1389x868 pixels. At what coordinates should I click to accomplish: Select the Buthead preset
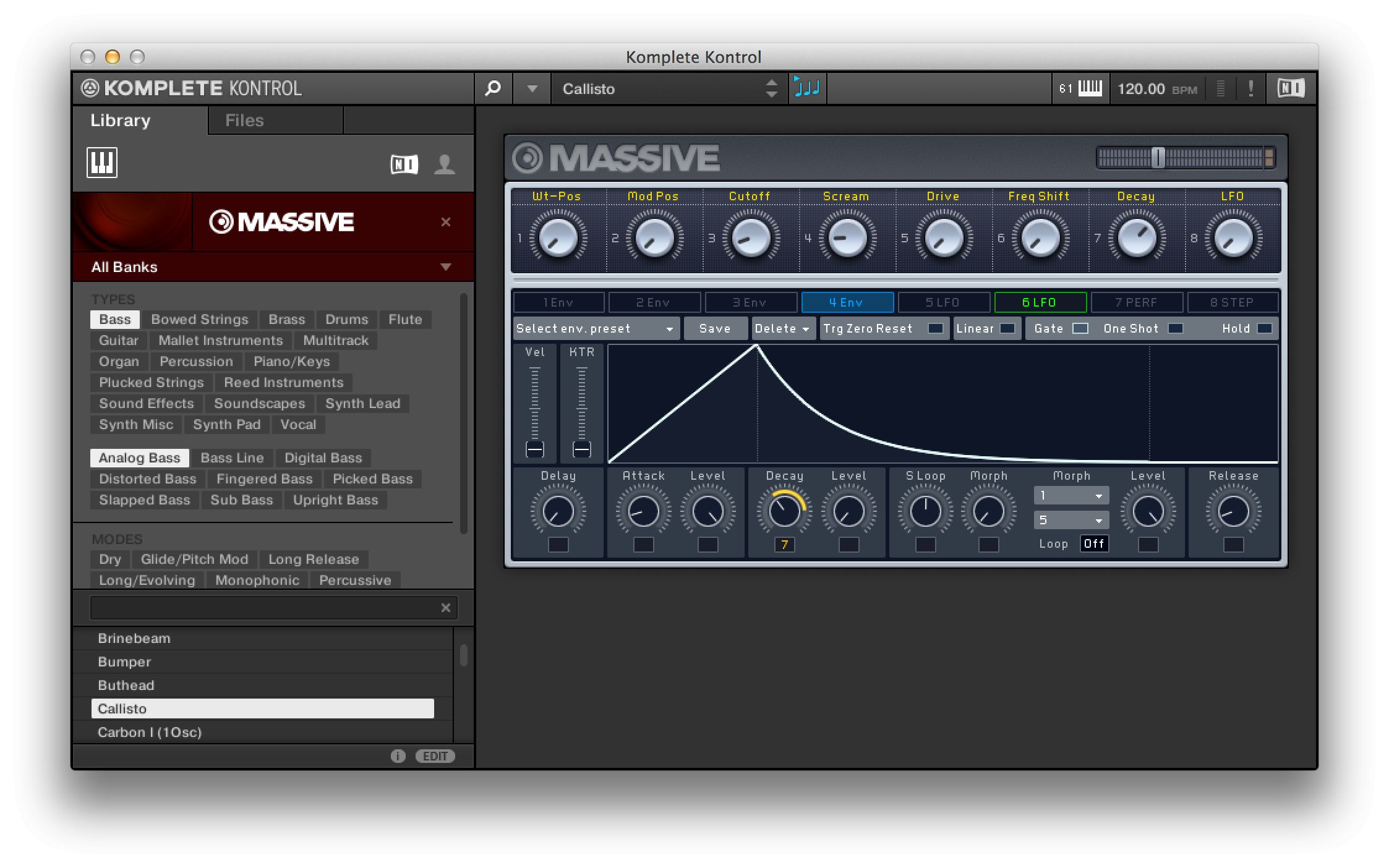(263, 685)
